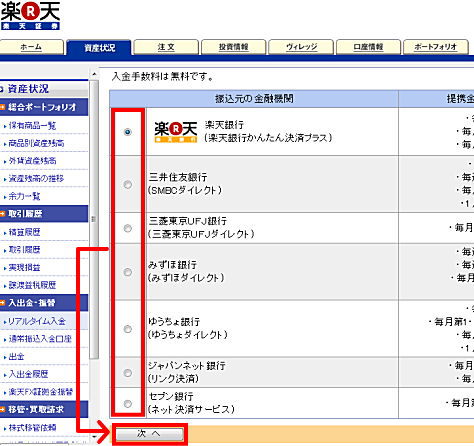Open the 口座情報 tab

tap(368, 47)
